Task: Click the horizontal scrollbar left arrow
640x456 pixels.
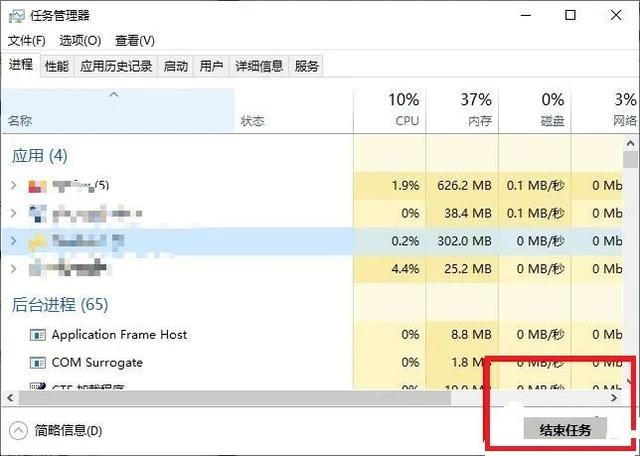Action: point(10,398)
